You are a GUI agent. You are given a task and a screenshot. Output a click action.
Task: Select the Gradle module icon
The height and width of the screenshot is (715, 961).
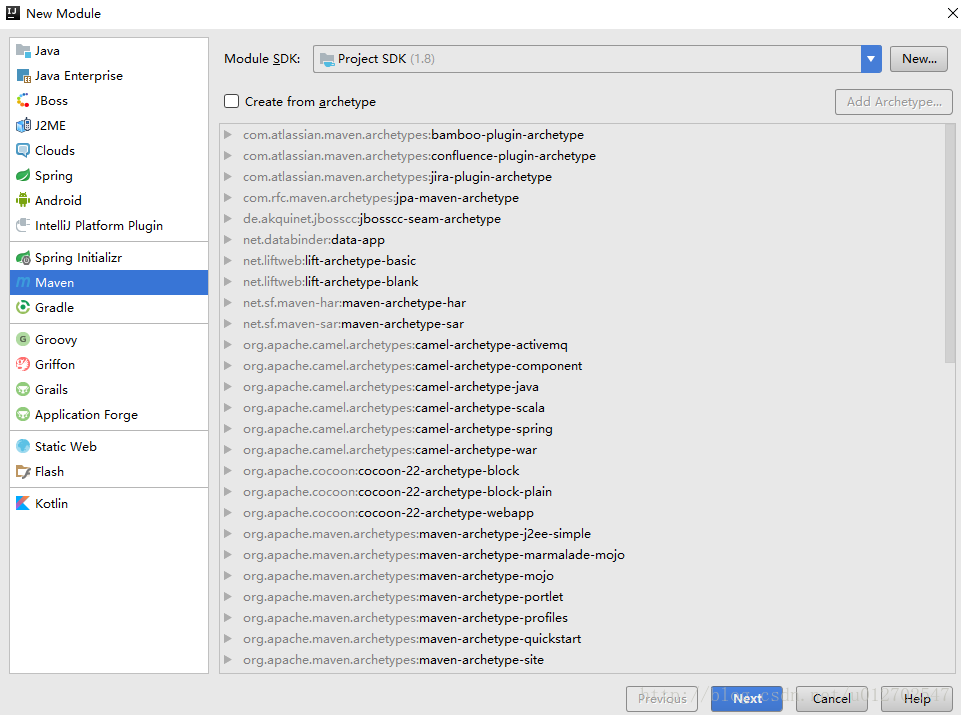tap(23, 308)
